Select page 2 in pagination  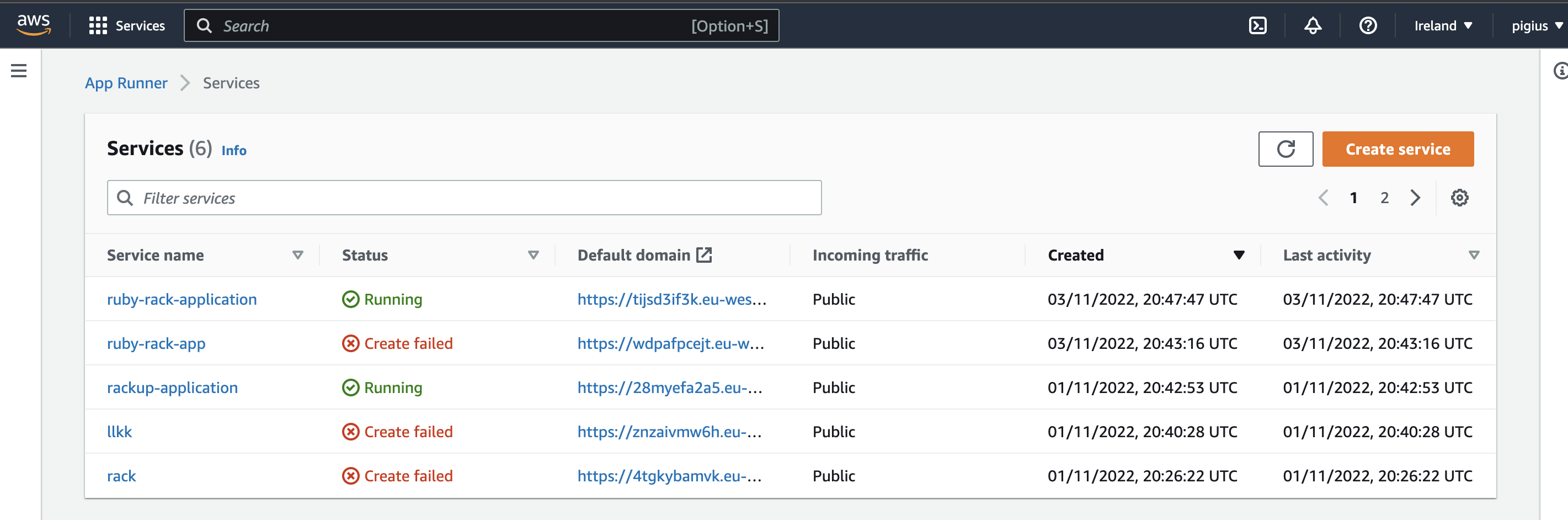[x=1384, y=198]
